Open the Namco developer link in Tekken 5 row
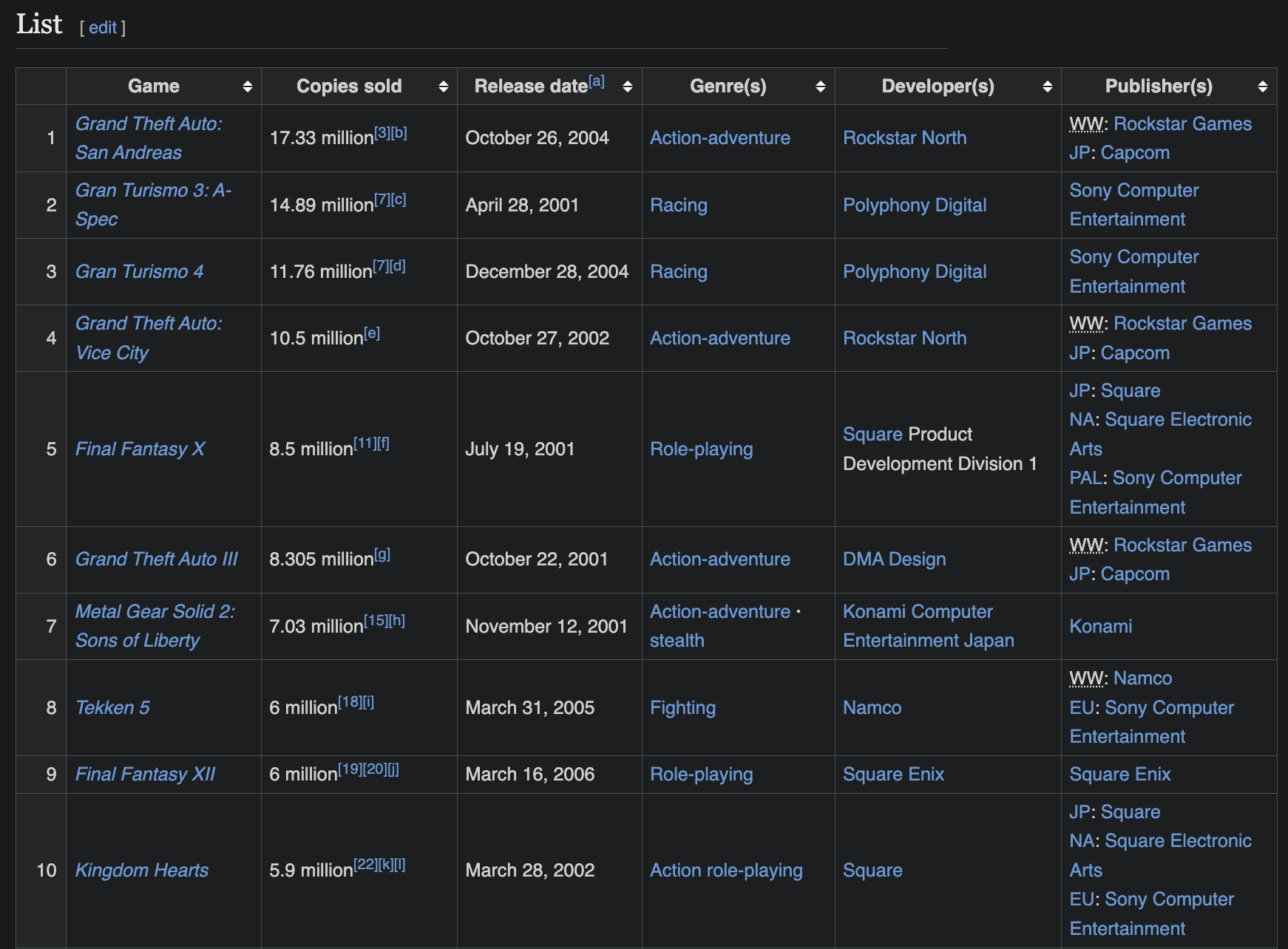Viewport: 1288px width, 949px height. pos(872,707)
